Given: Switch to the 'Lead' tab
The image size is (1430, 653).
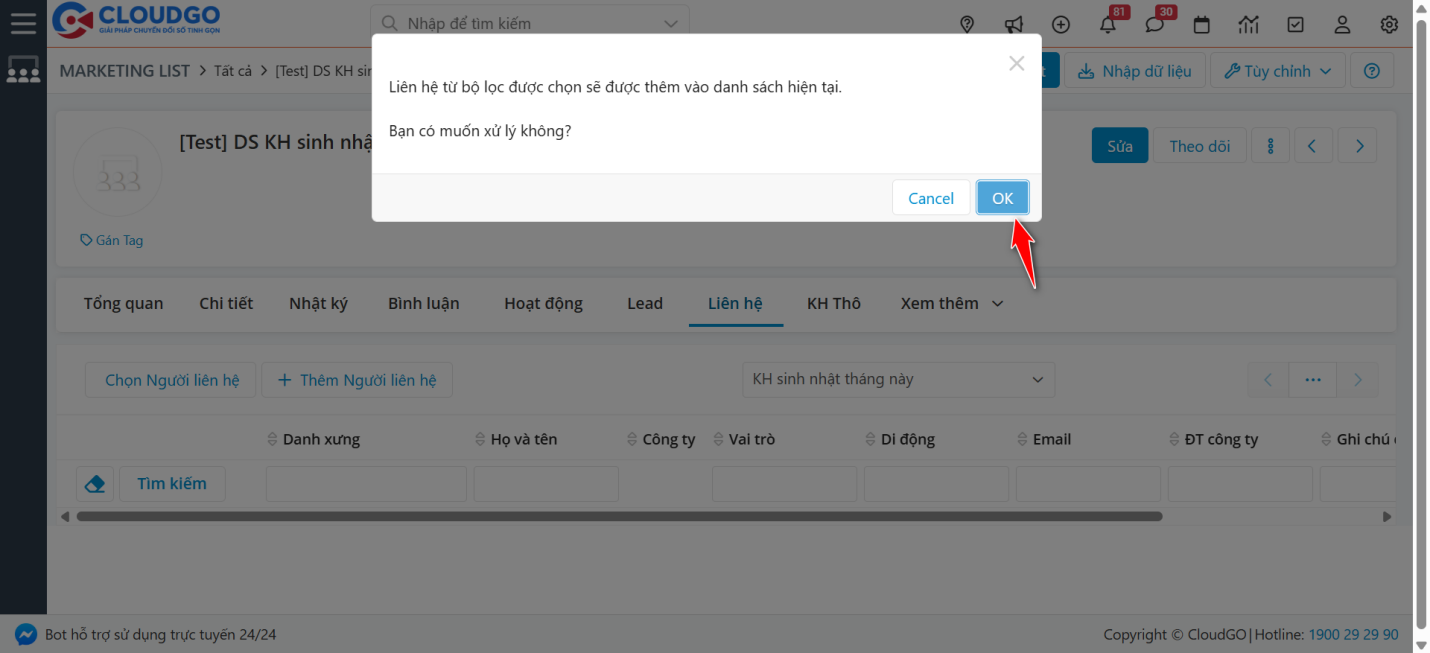Looking at the screenshot, I should tap(645, 303).
